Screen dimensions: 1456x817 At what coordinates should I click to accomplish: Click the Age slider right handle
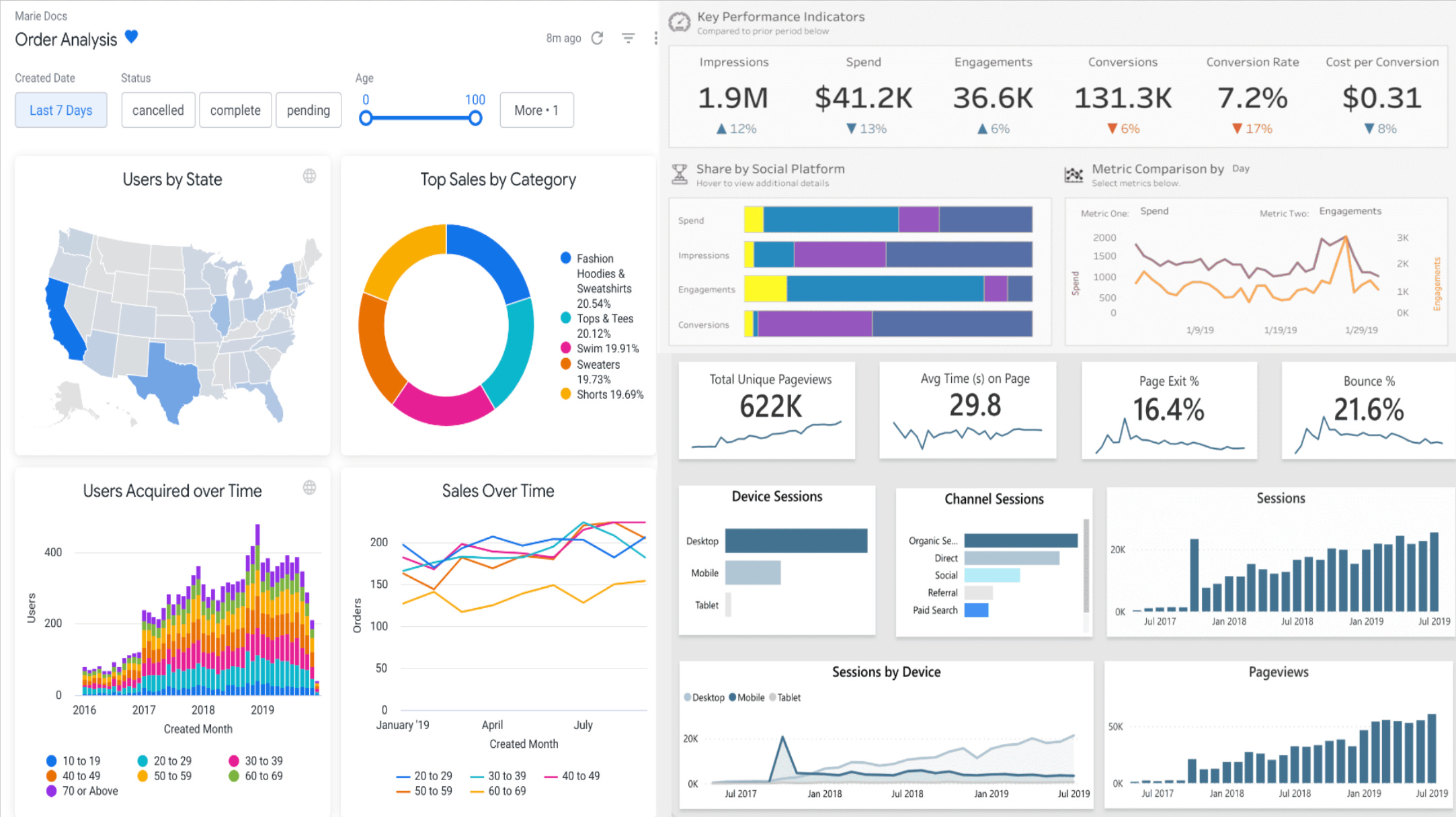coord(475,119)
